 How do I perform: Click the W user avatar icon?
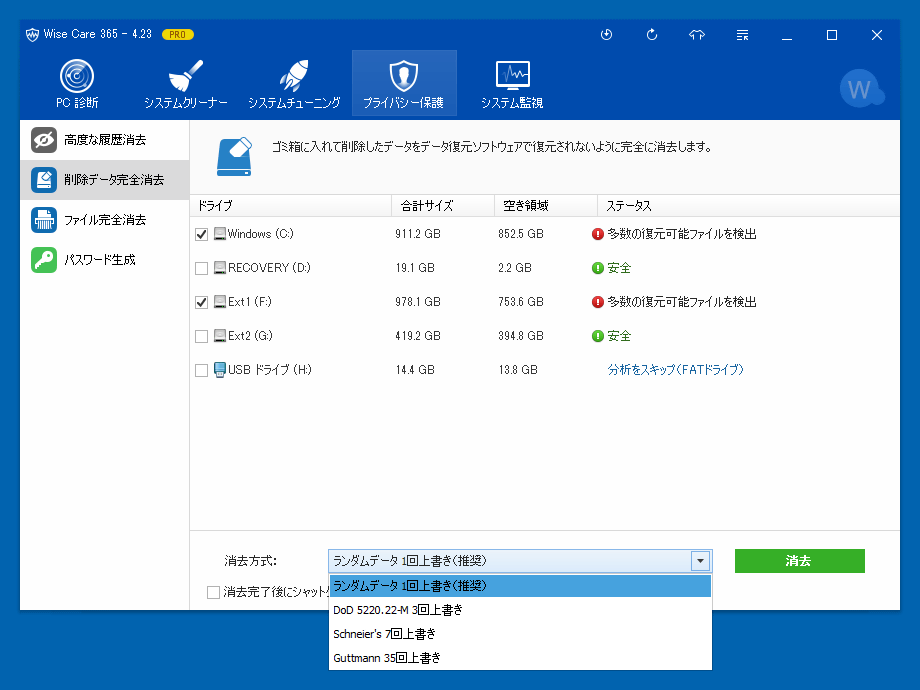(861, 89)
